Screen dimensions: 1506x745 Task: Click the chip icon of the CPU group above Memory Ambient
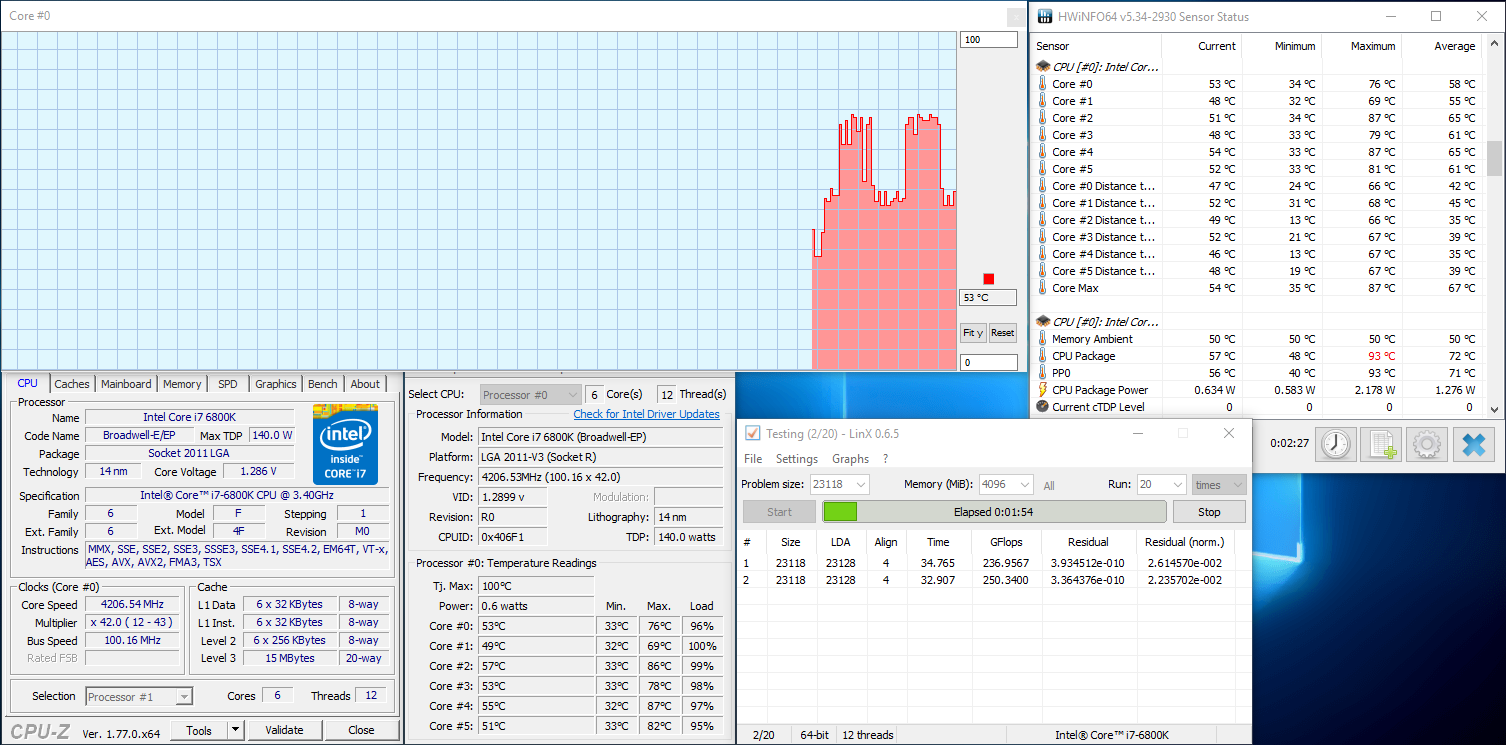[x=1042, y=322]
